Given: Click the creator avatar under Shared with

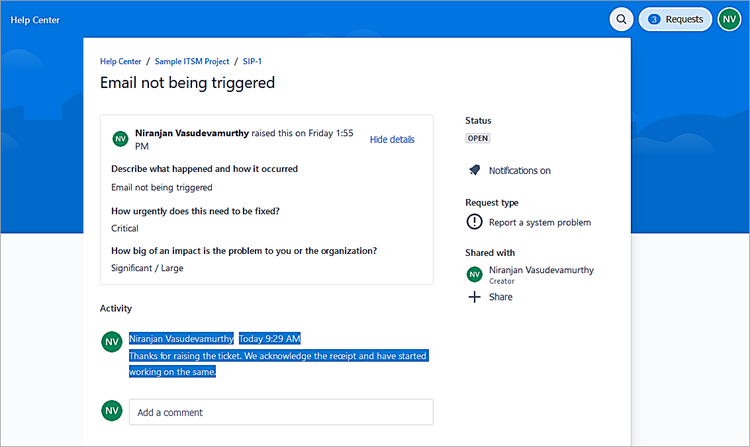Looking at the screenshot, I should click(474, 275).
